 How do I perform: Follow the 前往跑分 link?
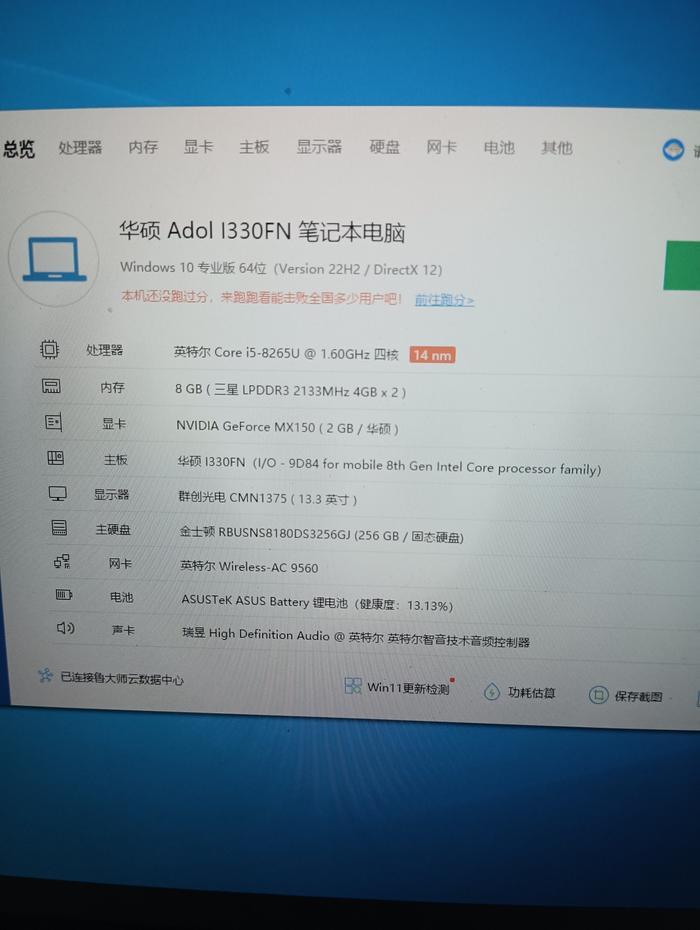(444, 300)
